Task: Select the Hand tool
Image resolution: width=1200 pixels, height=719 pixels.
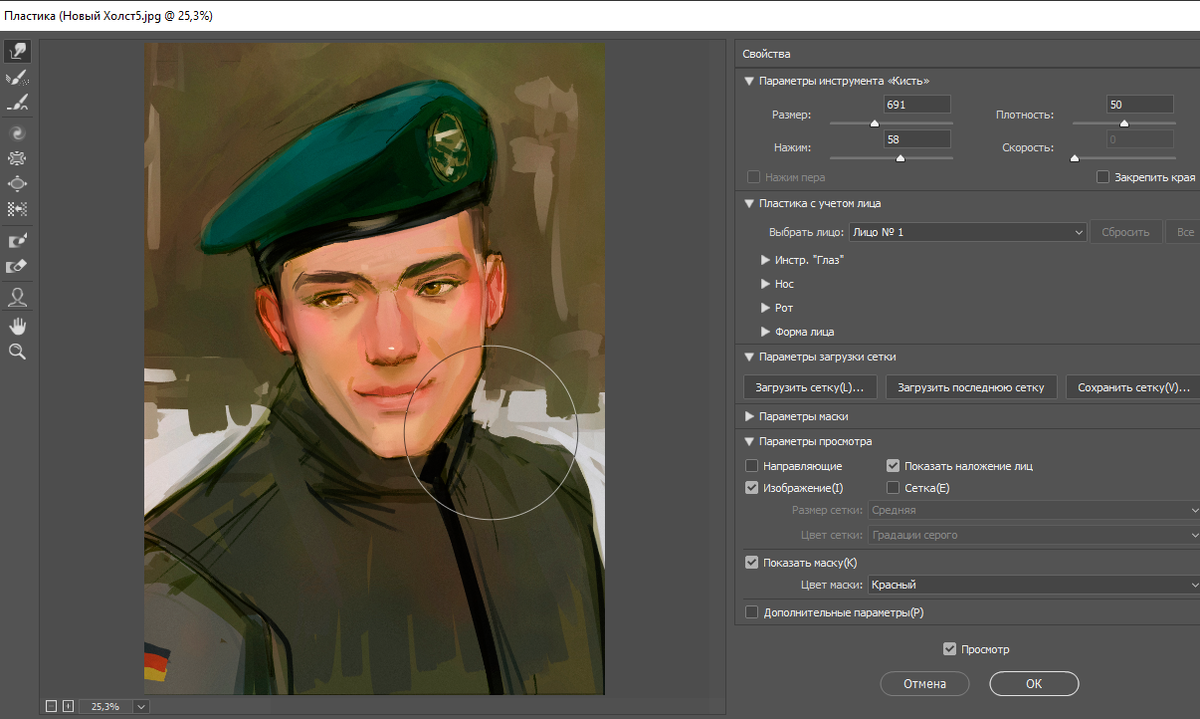Action: point(17,326)
